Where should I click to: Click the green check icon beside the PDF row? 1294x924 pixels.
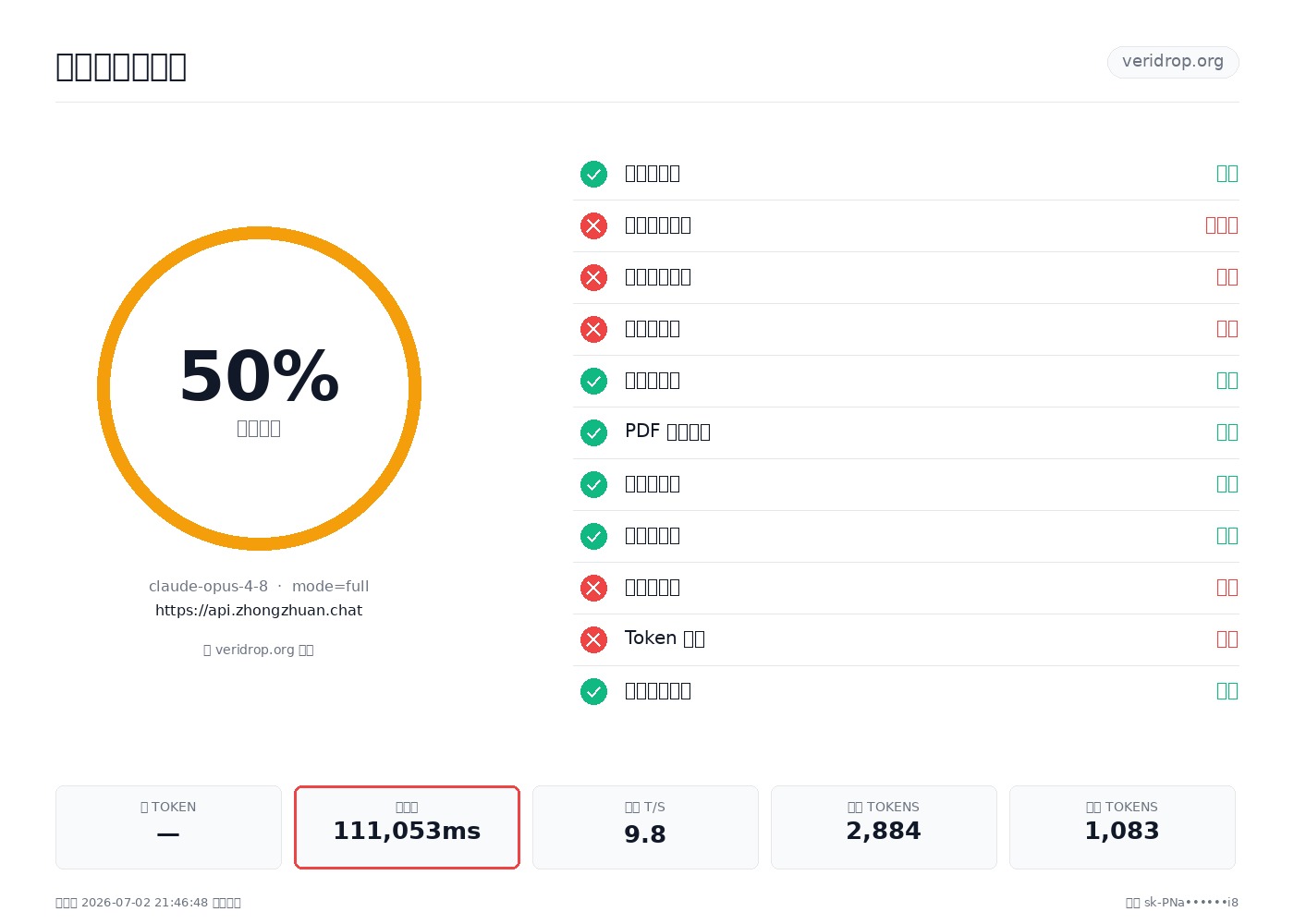(593, 432)
